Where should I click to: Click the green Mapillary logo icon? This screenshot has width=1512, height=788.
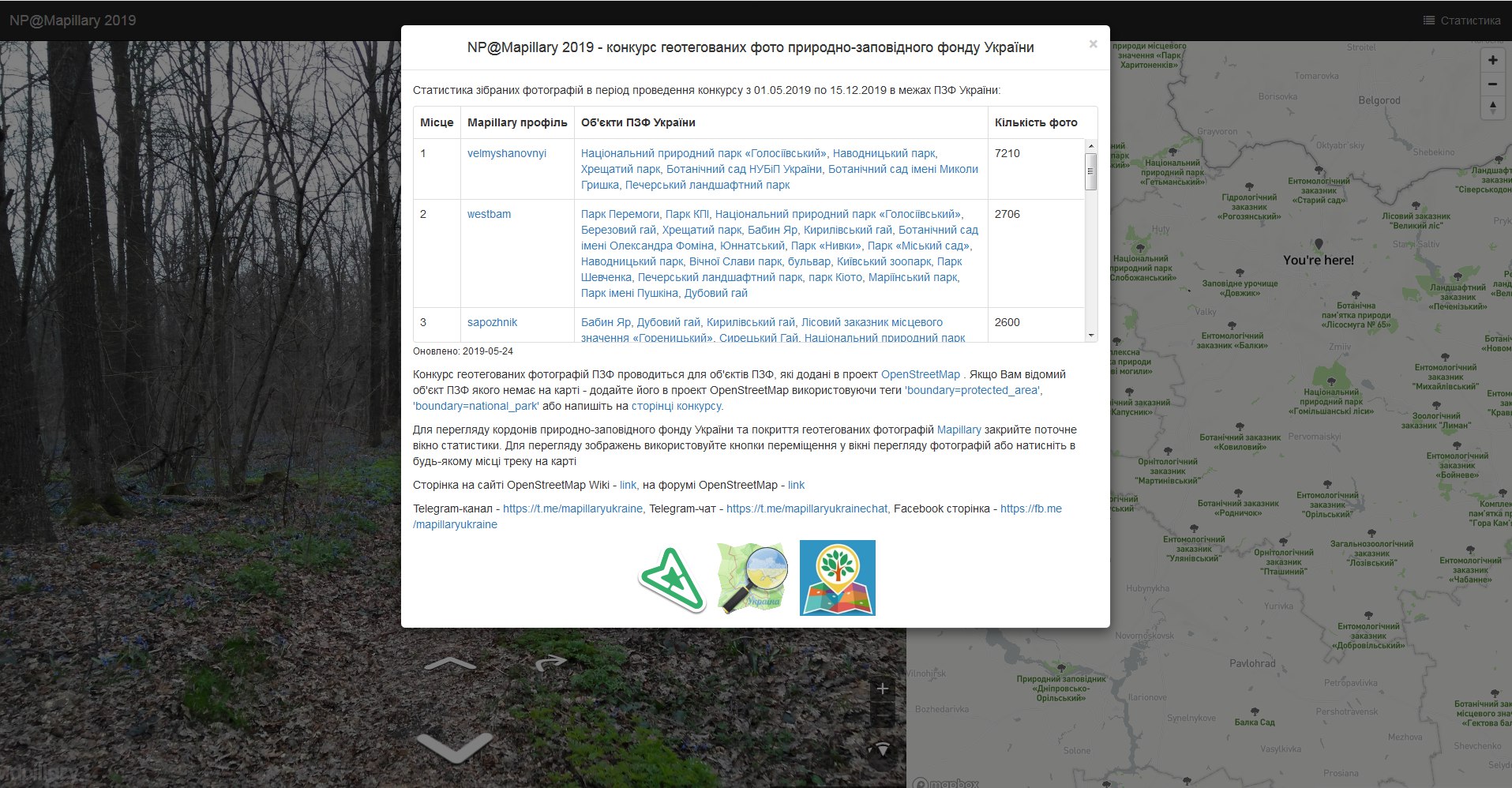(x=671, y=579)
